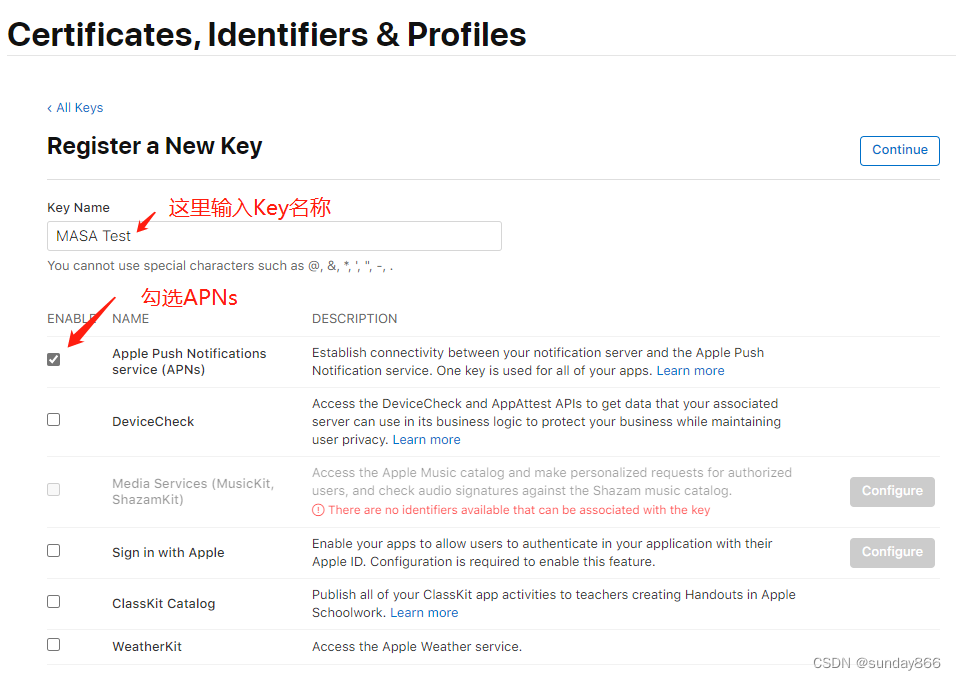The height and width of the screenshot is (680, 956).
Task: Open Learn more link for DeviceCheck
Action: (426, 440)
